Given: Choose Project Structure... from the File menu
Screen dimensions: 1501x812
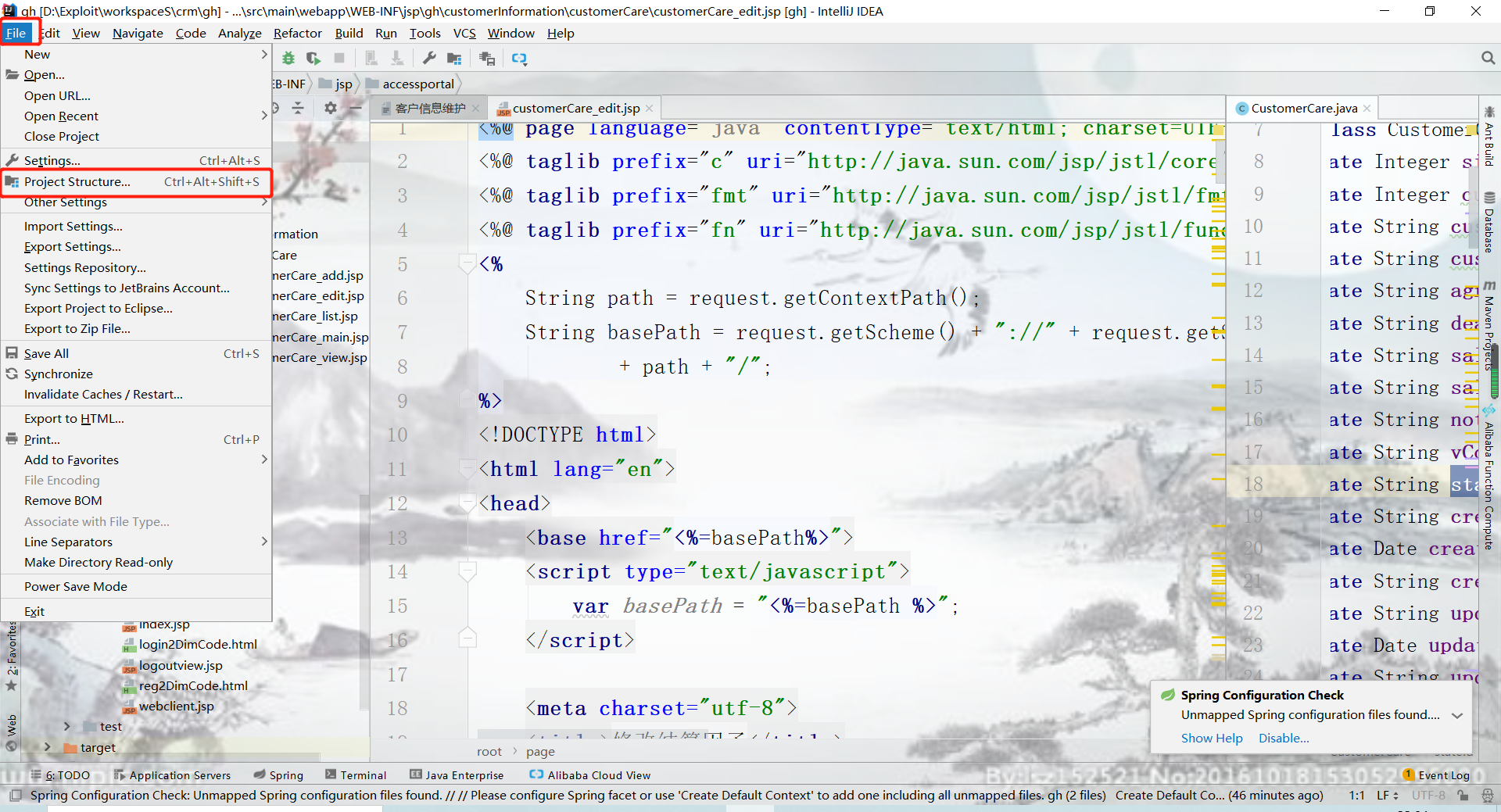Looking at the screenshot, I should (x=136, y=182).
